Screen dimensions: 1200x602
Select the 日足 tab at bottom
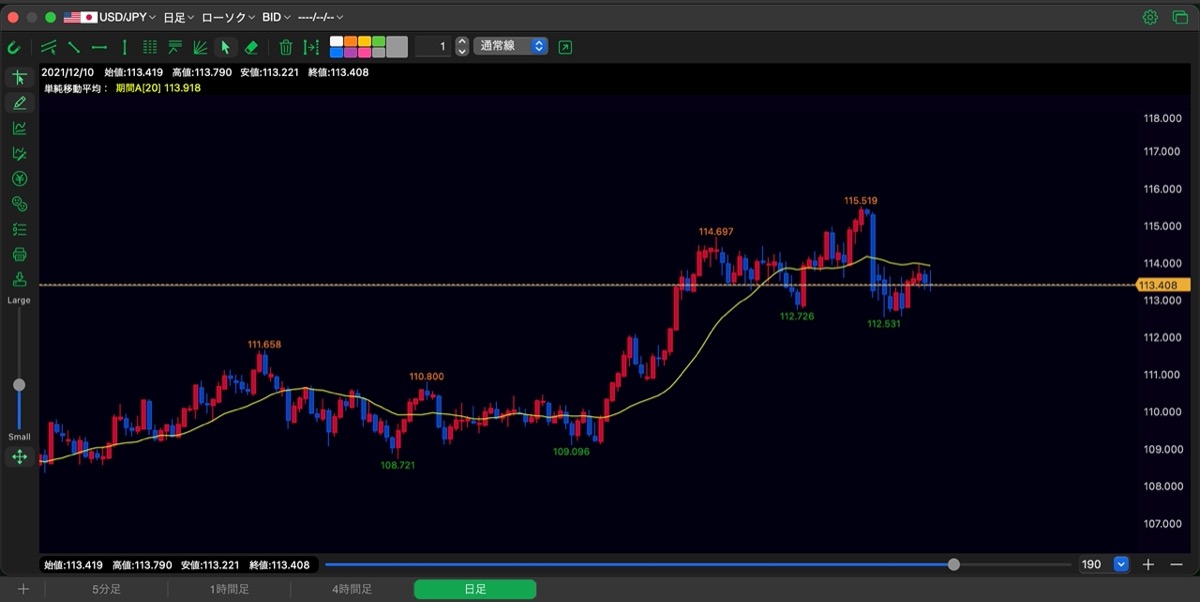tap(475, 590)
